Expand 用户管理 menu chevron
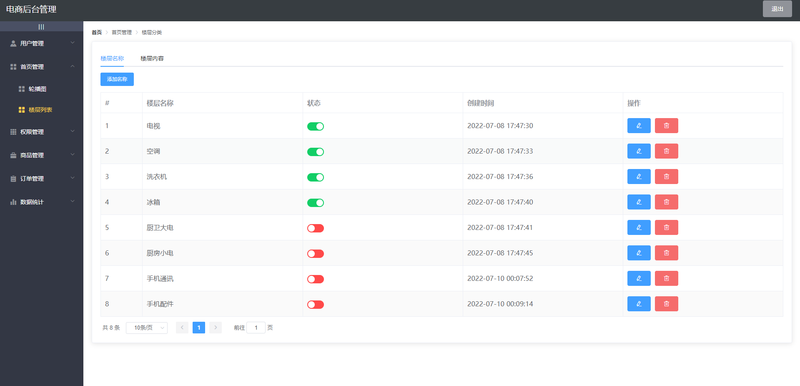Image resolution: width=800 pixels, height=386 pixels. [x=72, y=43]
